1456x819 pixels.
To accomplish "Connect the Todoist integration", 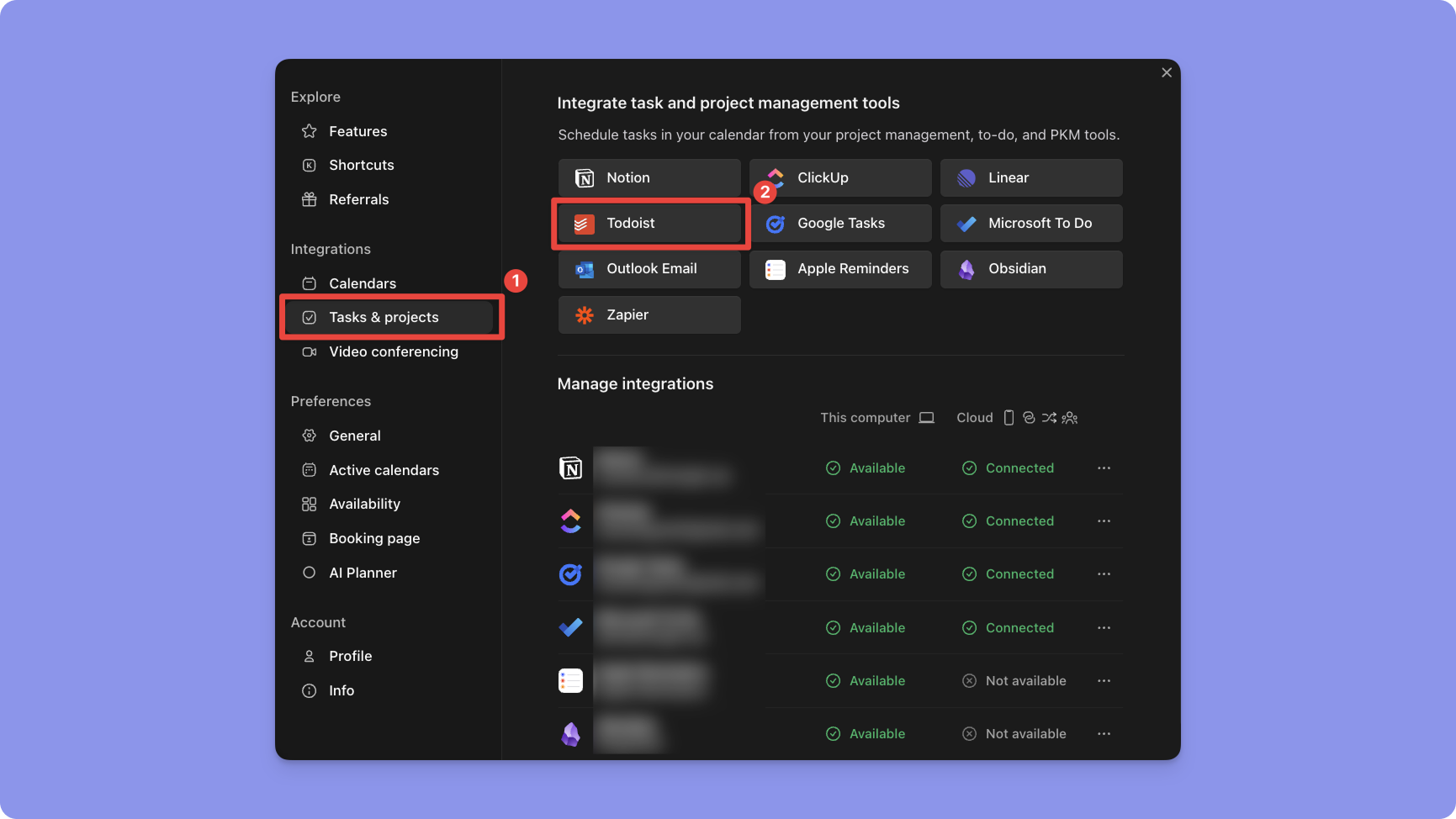I will tap(649, 223).
